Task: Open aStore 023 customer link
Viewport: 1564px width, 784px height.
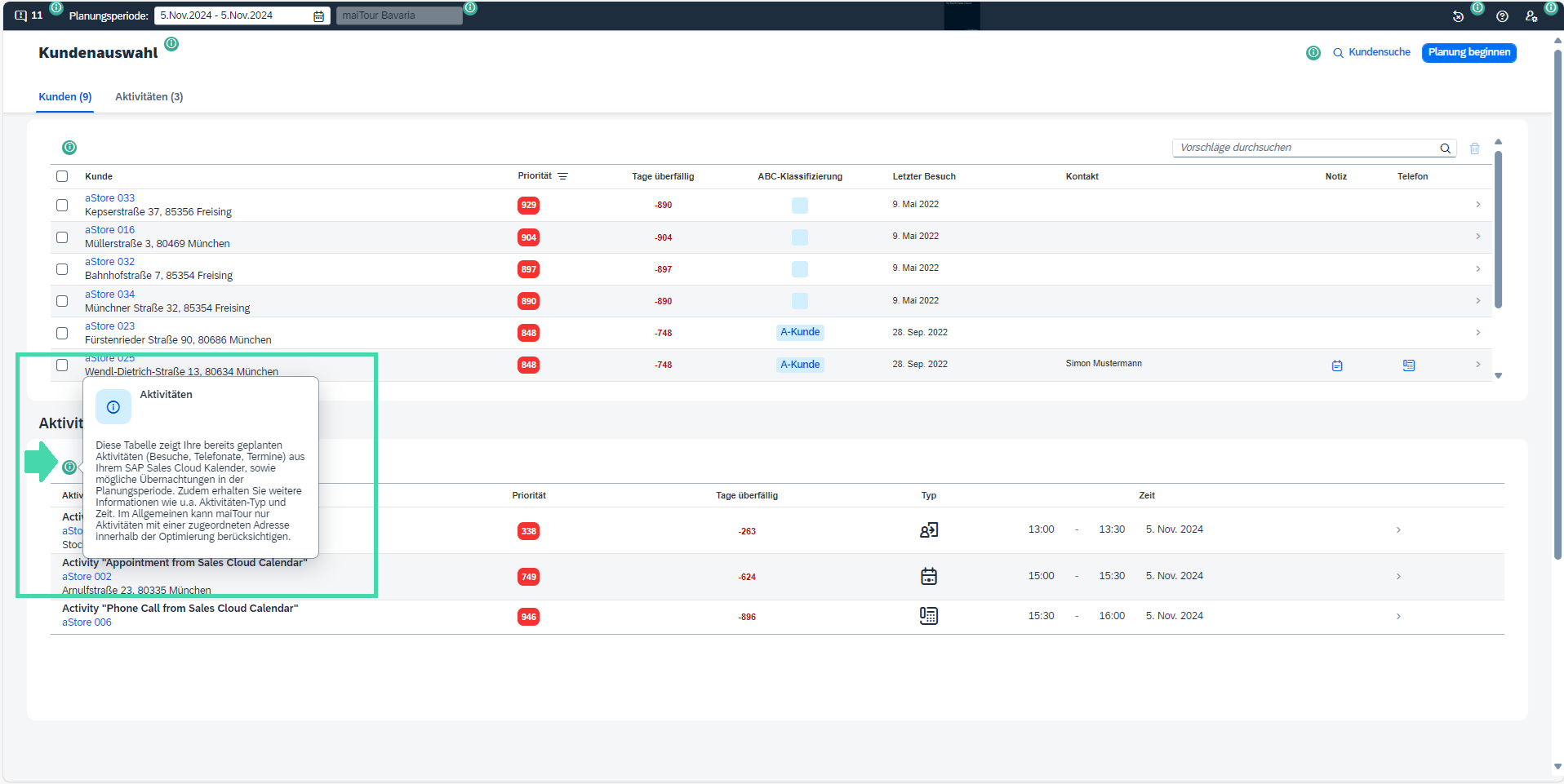Action: [110, 326]
